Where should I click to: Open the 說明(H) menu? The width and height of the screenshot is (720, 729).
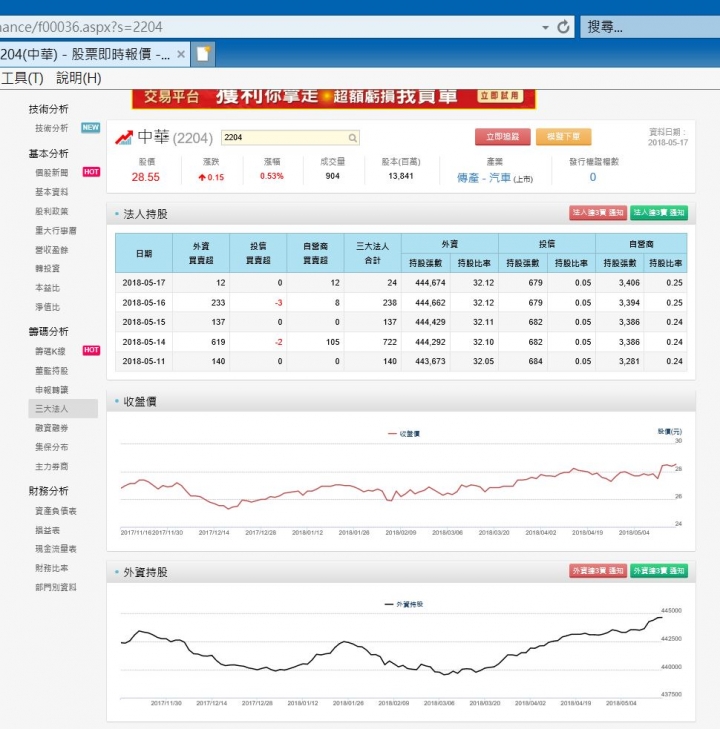click(x=79, y=78)
